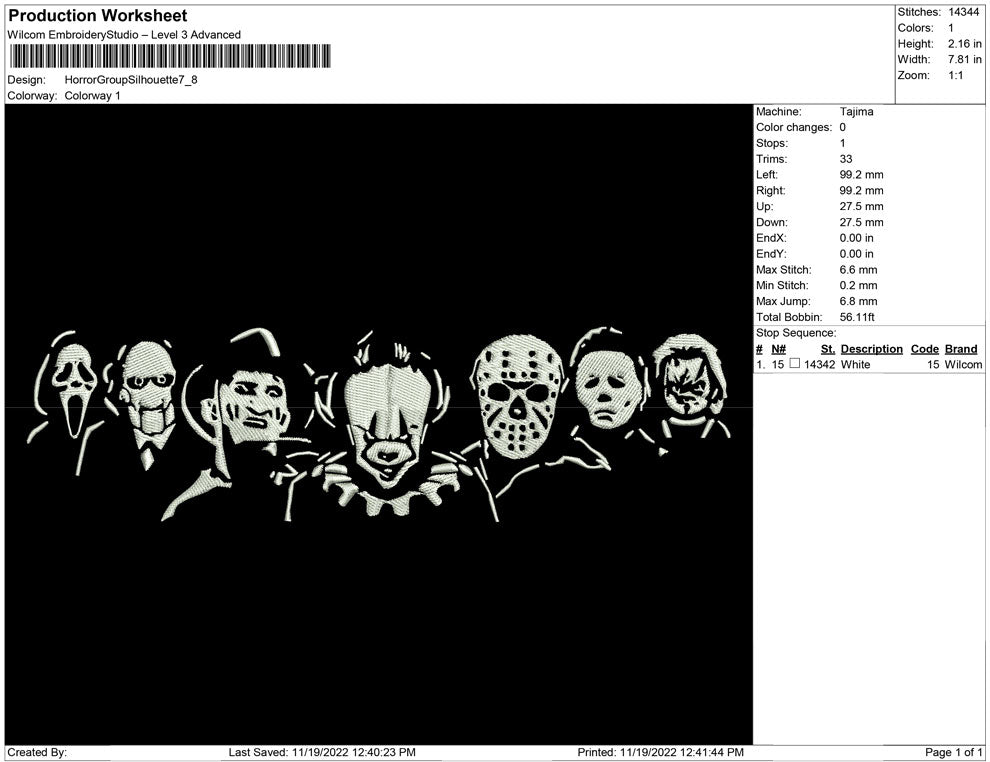The width and height of the screenshot is (990, 762).
Task: Click the Code column header
Action: click(x=924, y=349)
